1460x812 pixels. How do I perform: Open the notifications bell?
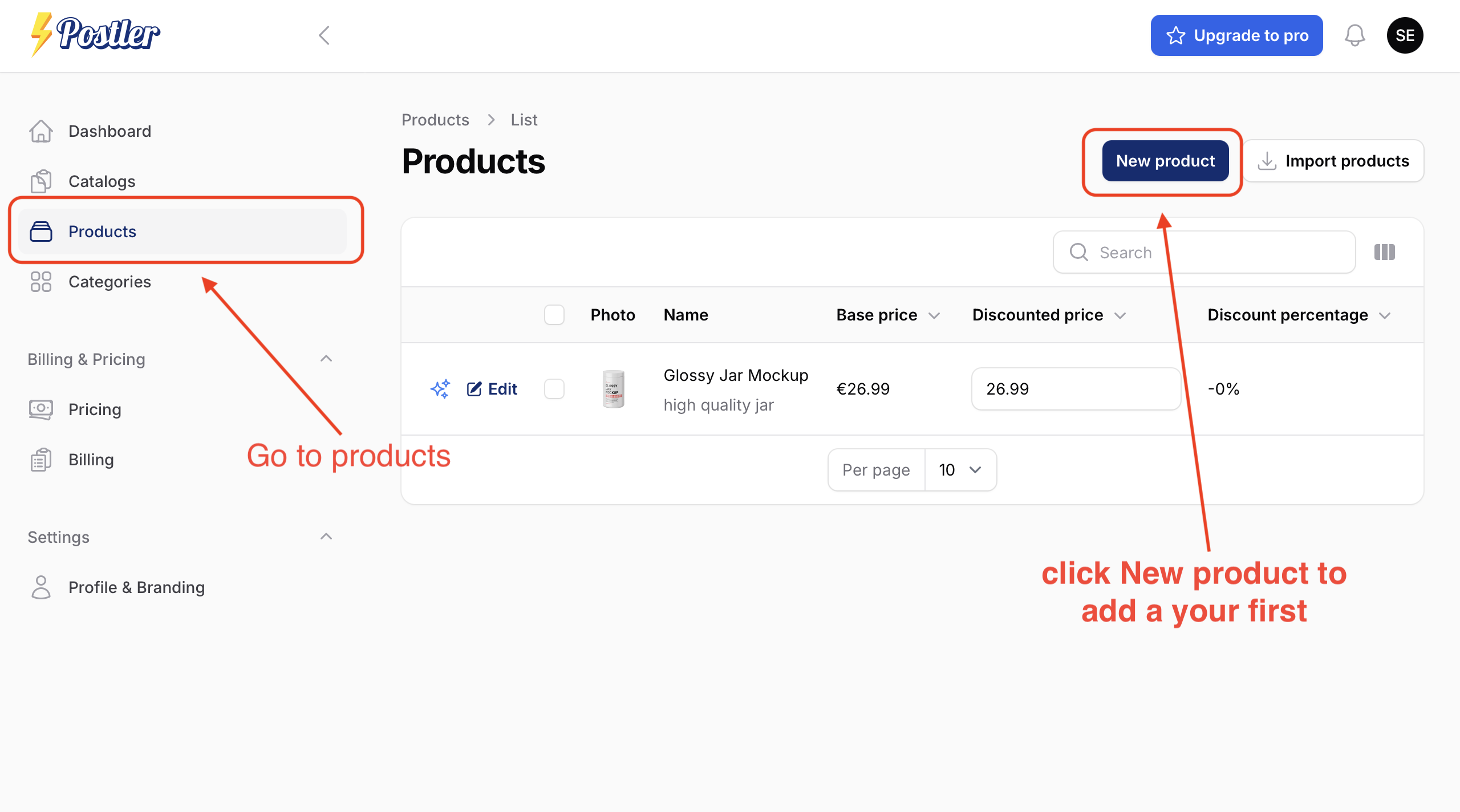tap(1356, 35)
